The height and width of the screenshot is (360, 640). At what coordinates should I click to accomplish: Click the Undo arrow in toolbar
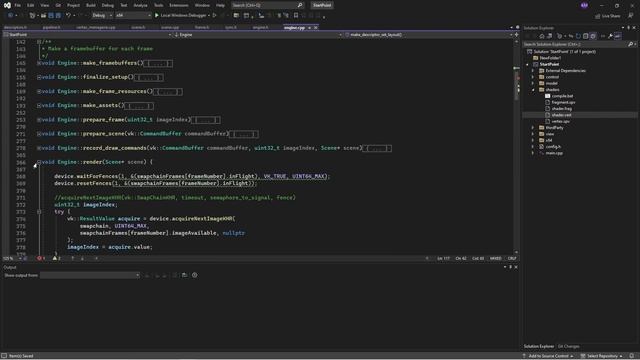click(x=68, y=16)
